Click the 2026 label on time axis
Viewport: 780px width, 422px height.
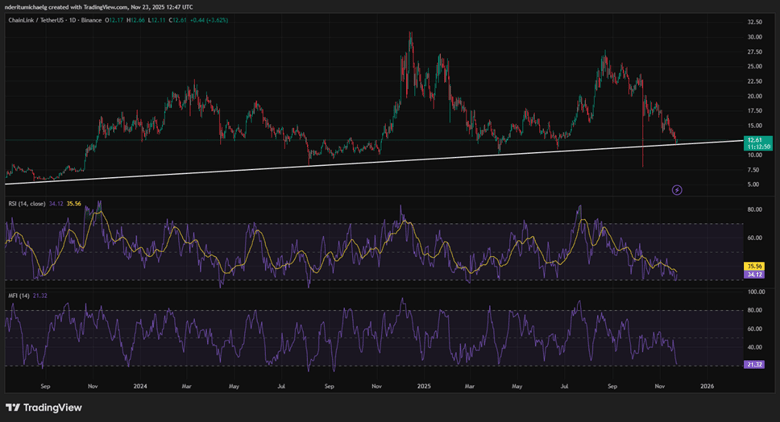[707, 386]
